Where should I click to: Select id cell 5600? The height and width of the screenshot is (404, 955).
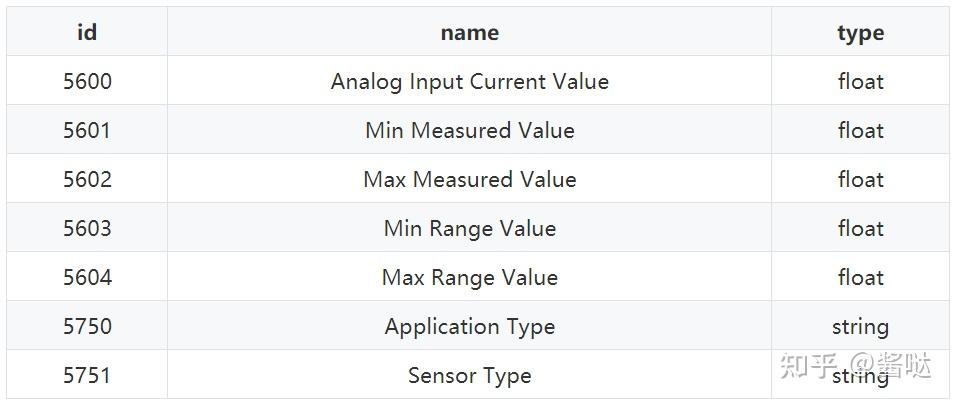tap(87, 80)
